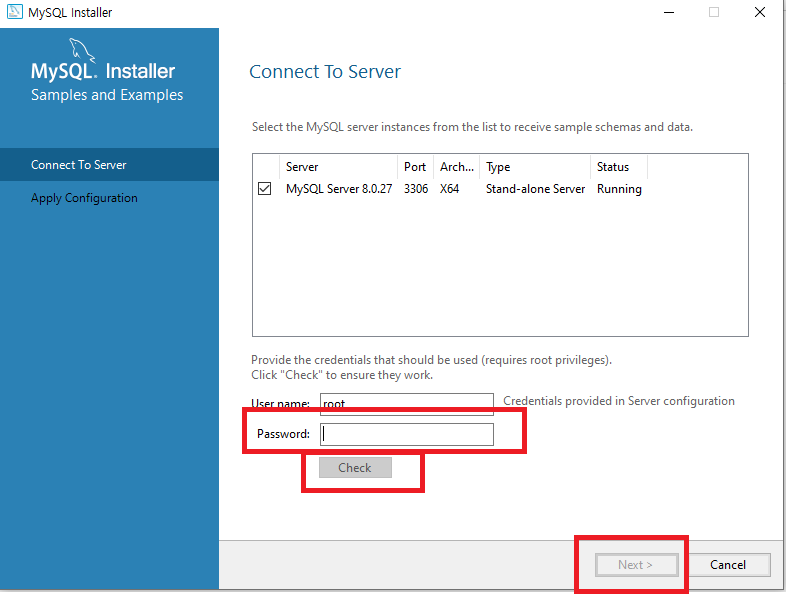Click the Type column header
Viewport: 789px width, 597px height.
(x=535, y=167)
